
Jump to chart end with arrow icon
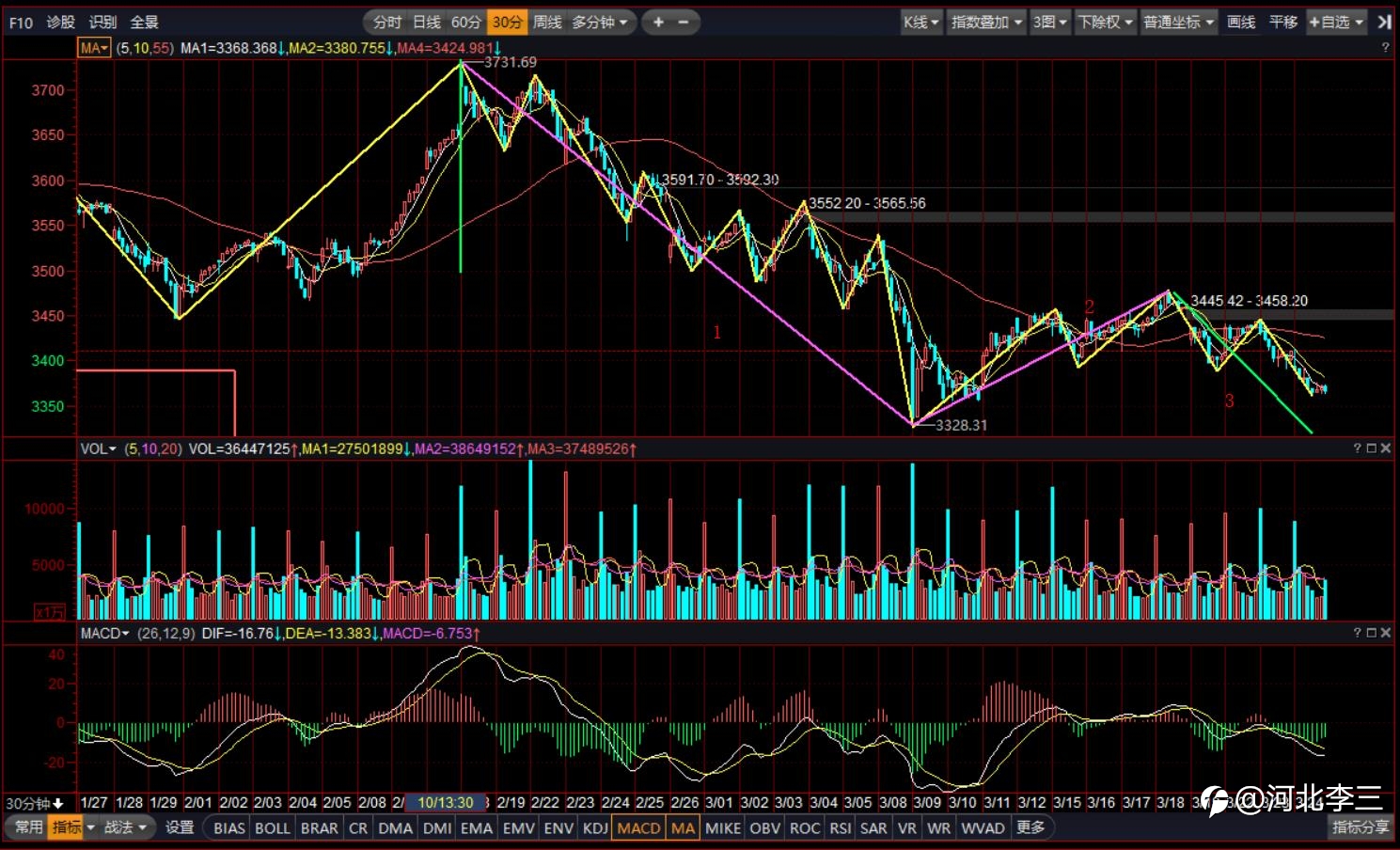[1384, 22]
